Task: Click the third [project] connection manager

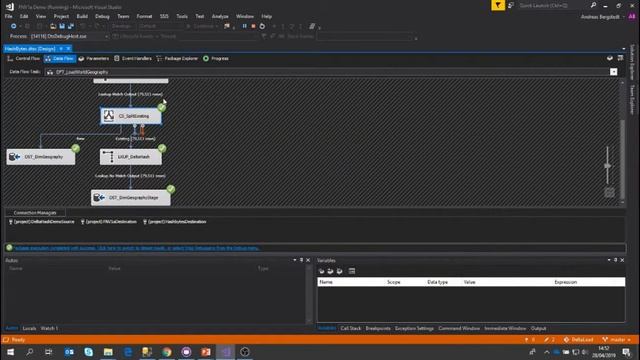Action: point(175,222)
